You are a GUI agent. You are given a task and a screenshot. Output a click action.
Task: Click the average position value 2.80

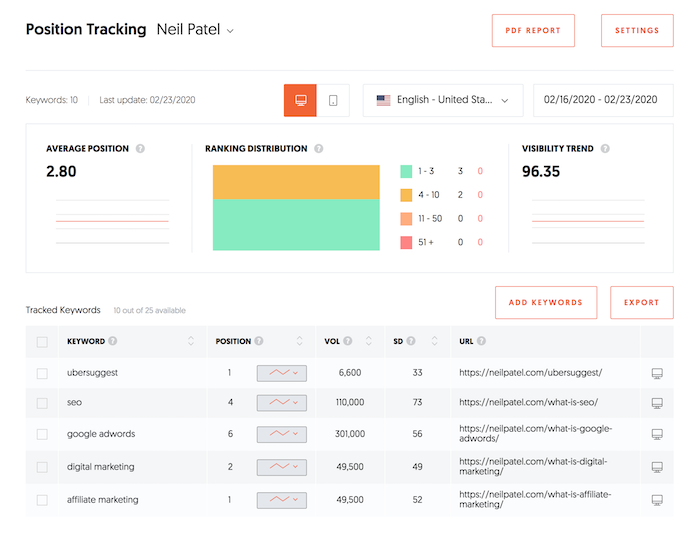(x=61, y=171)
